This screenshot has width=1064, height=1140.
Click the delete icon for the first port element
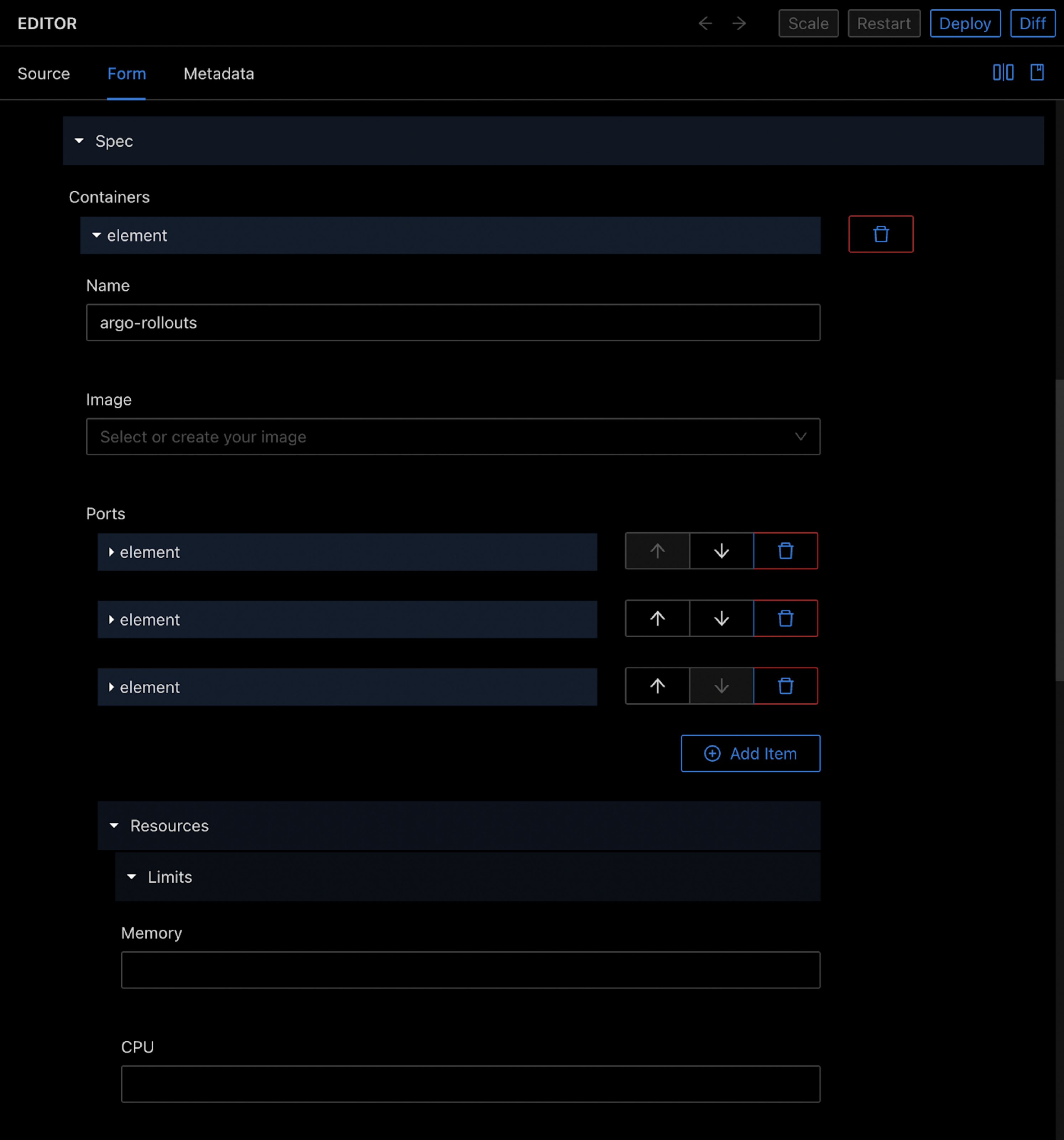click(x=786, y=551)
